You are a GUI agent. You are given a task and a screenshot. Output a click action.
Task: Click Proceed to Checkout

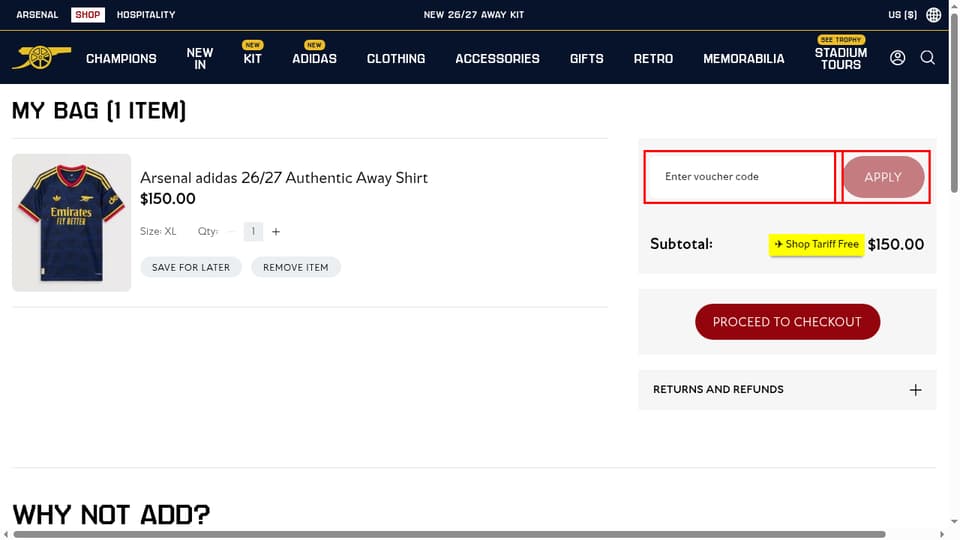coord(787,321)
